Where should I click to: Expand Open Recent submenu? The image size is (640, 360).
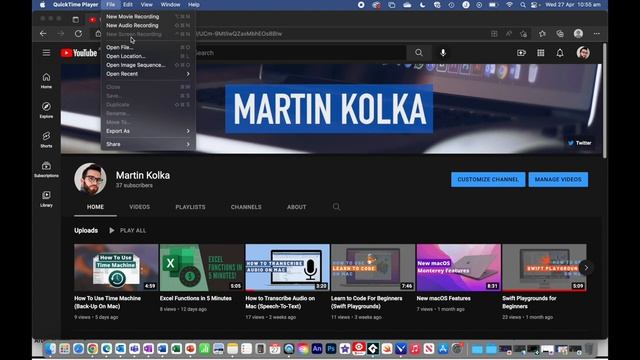click(148, 74)
